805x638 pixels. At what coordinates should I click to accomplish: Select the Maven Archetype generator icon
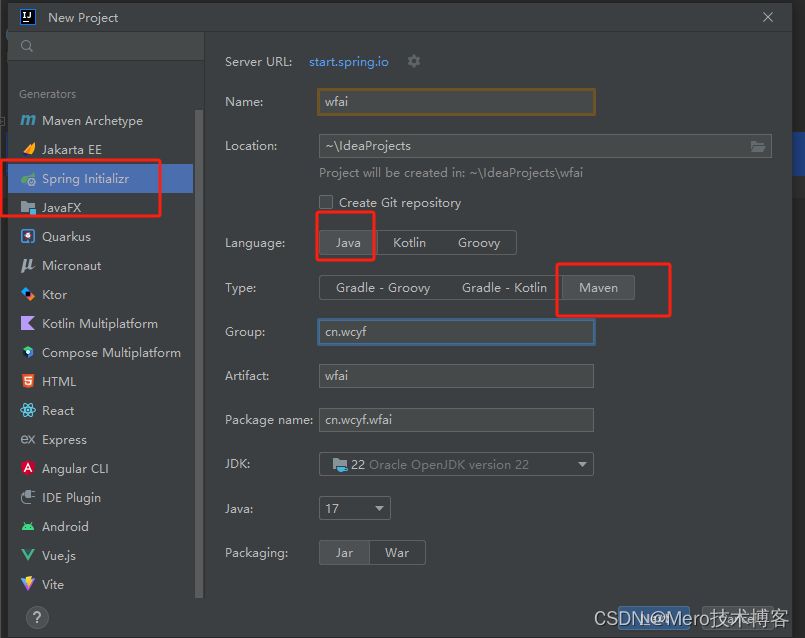28,120
